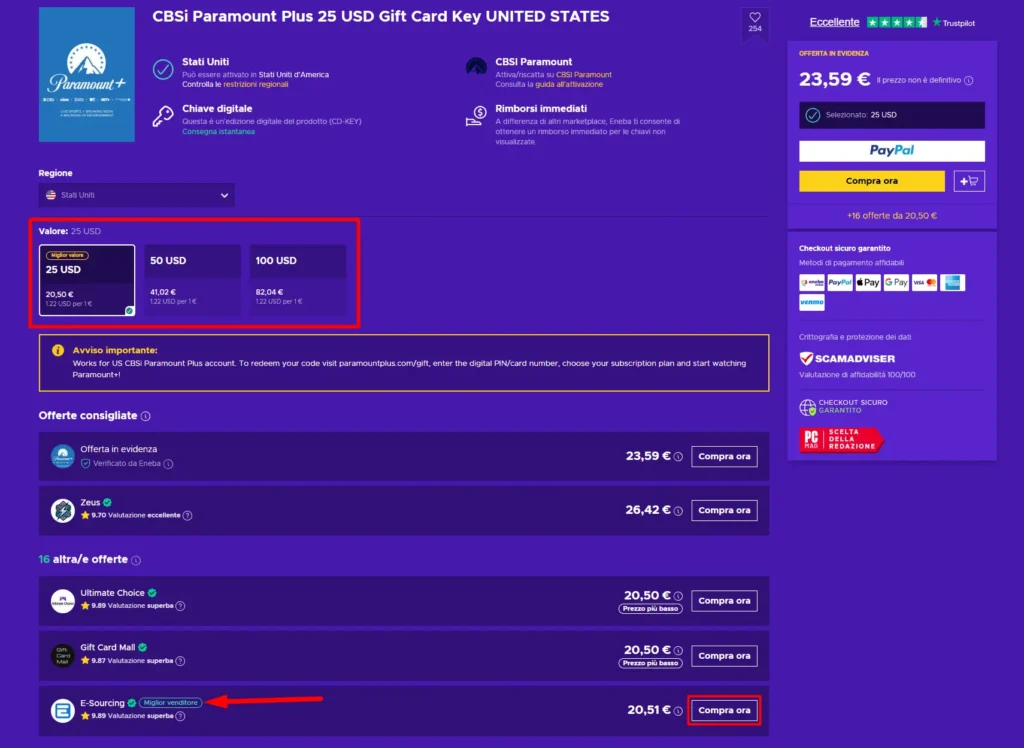The image size is (1024, 748).
Task: Click the info icon beside Offerte consigliate
Action: point(146,416)
